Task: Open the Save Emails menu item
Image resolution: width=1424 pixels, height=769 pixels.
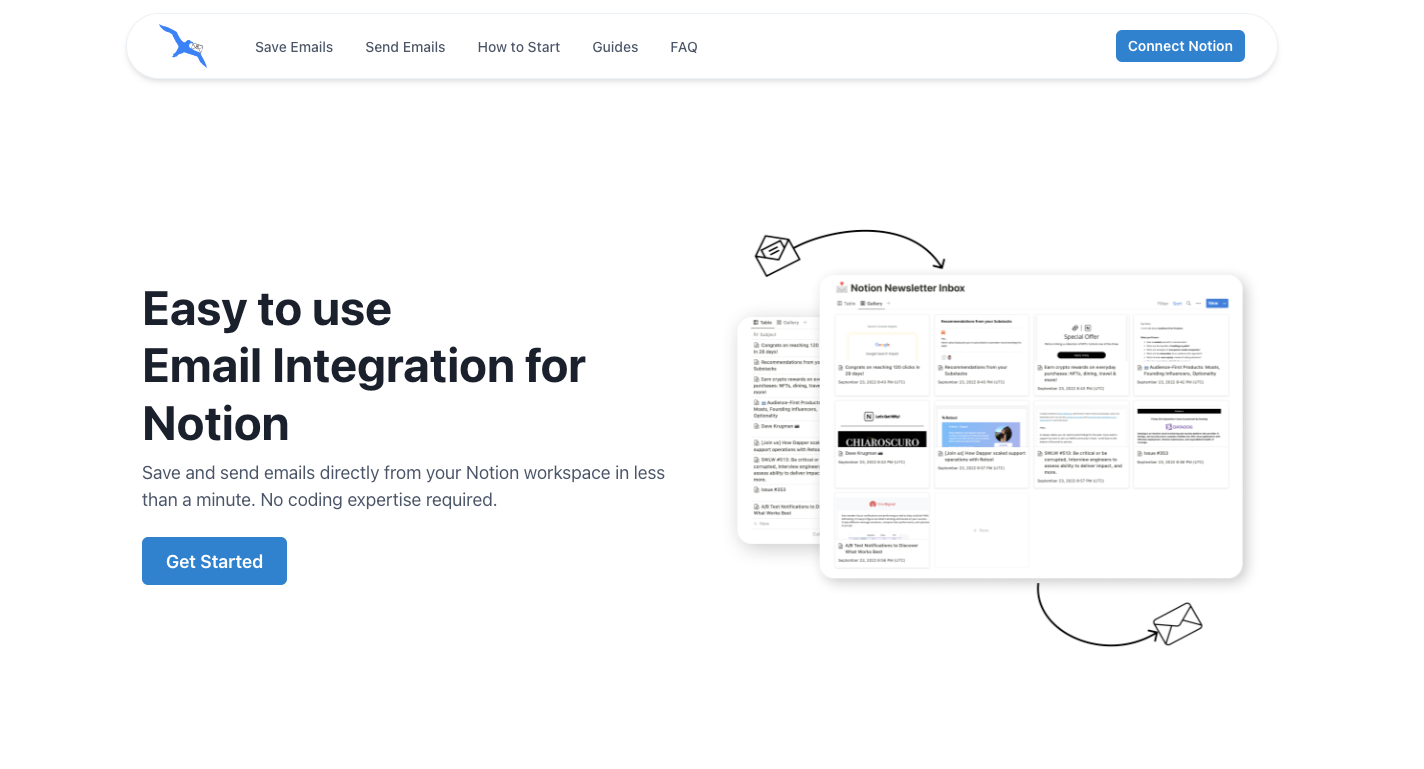Action: tap(294, 46)
